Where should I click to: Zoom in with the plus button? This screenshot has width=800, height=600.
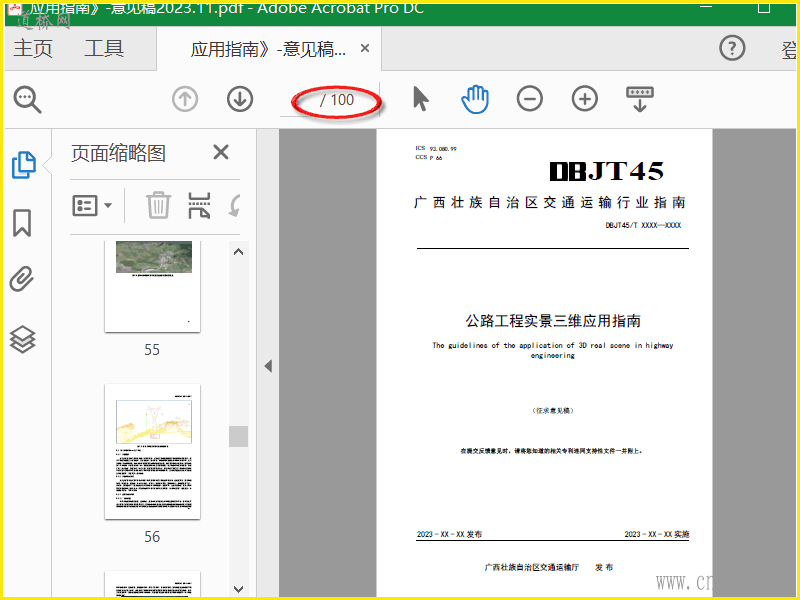click(x=585, y=99)
